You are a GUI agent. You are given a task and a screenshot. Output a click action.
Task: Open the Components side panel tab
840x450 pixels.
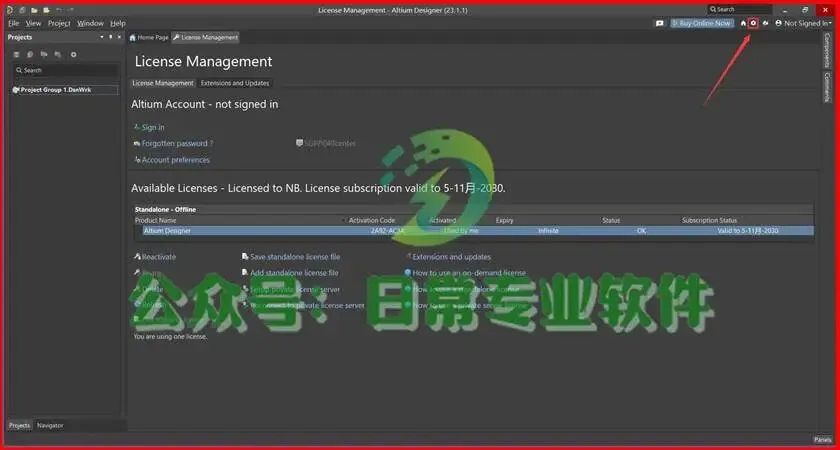pos(827,51)
